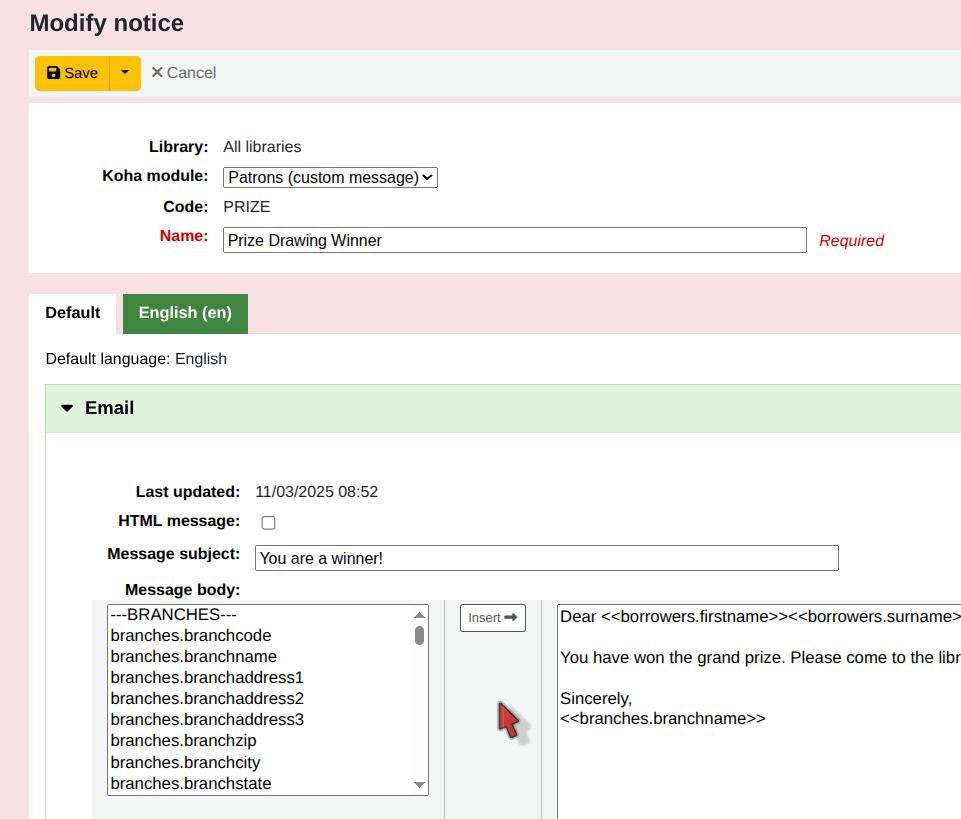Screen dimensions: 961x819
Task: Click the Message subject field
Action: [546, 558]
